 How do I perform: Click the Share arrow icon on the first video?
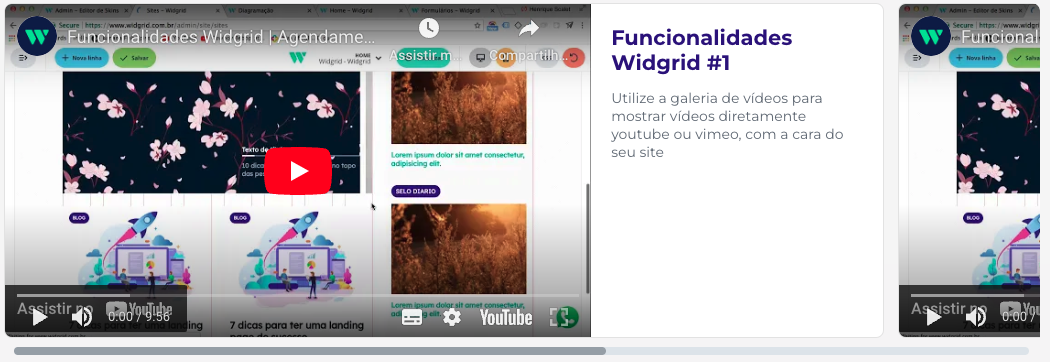529,28
